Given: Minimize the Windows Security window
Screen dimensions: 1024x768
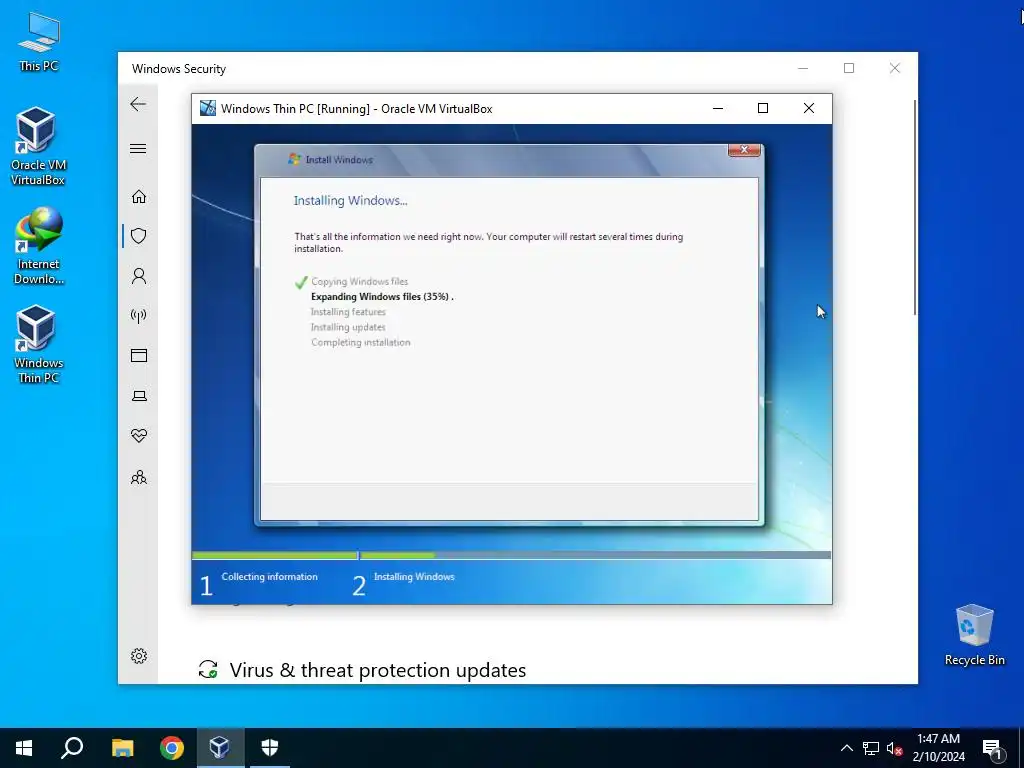Looking at the screenshot, I should [x=803, y=68].
